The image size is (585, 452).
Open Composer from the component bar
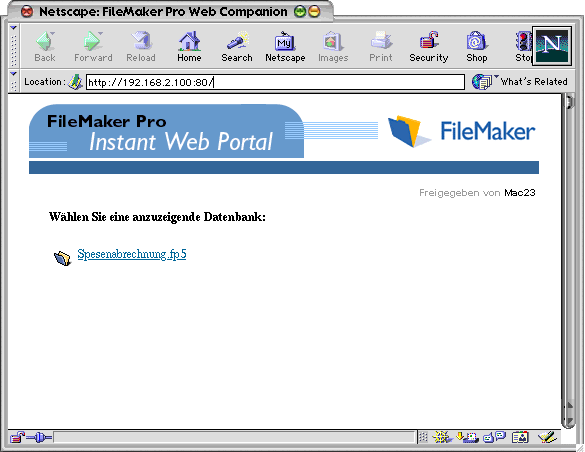547,437
